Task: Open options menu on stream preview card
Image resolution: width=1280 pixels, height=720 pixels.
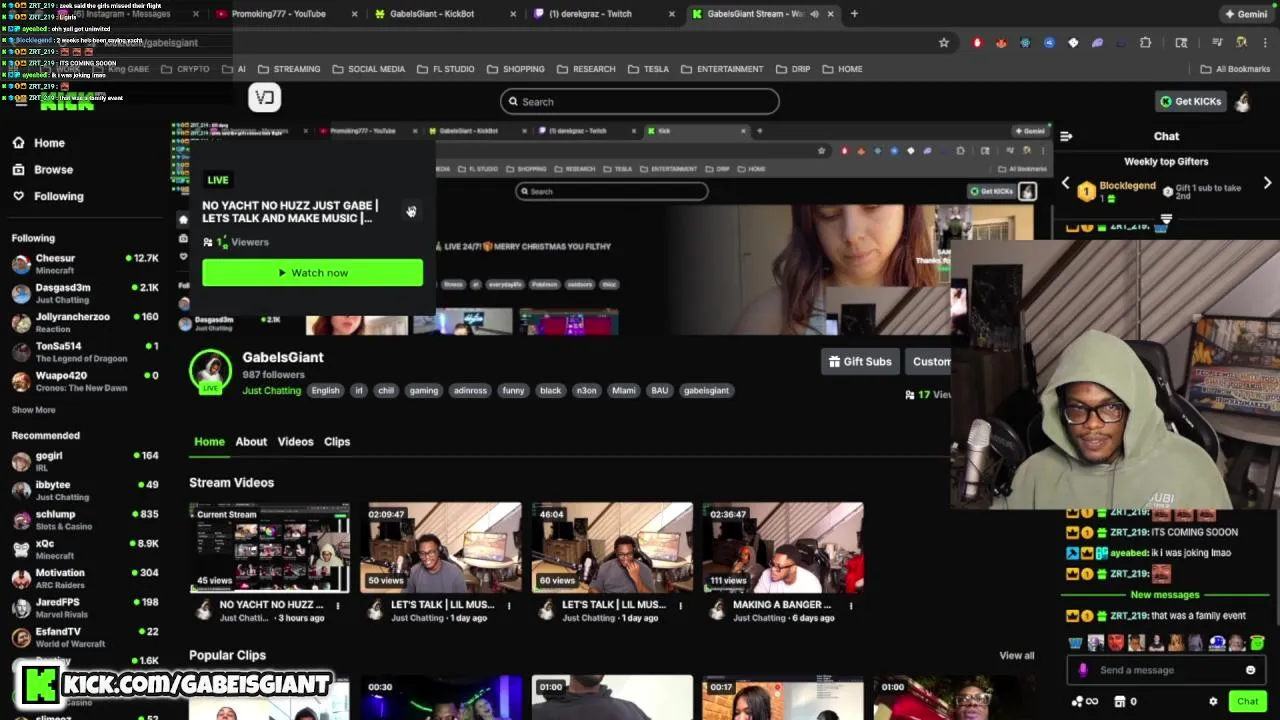Action: (410, 211)
